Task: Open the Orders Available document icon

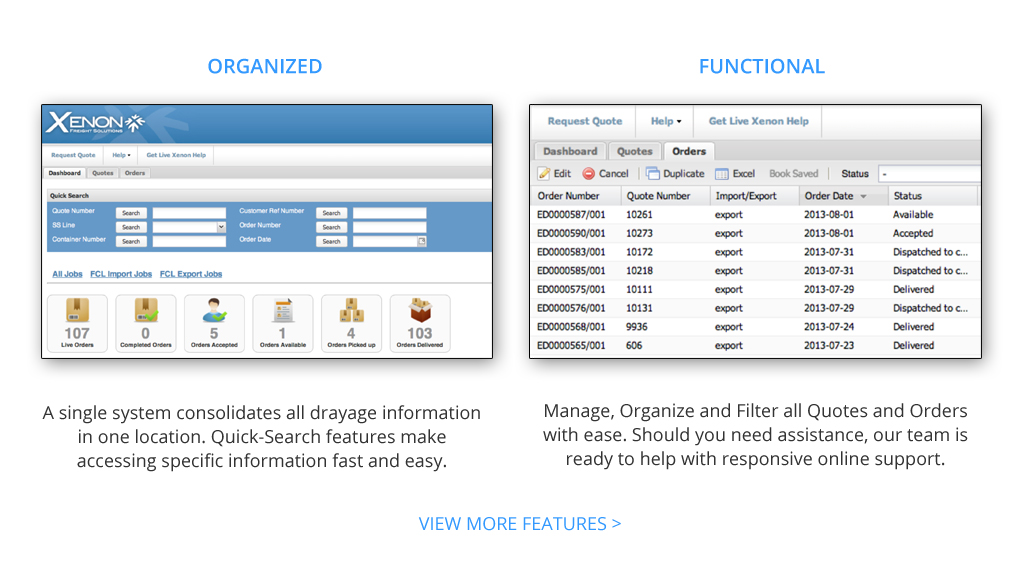Action: 283,310
